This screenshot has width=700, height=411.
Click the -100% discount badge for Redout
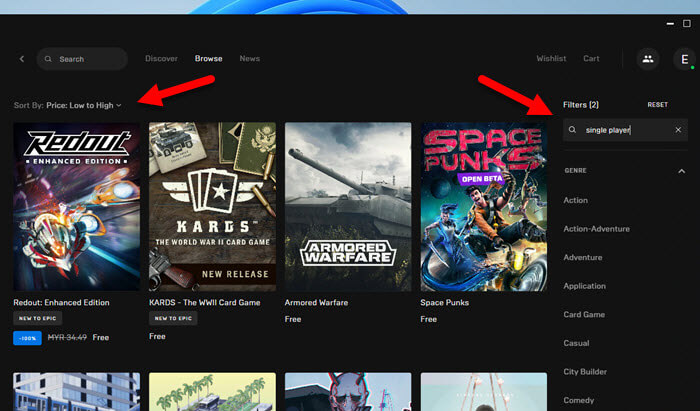(28, 338)
